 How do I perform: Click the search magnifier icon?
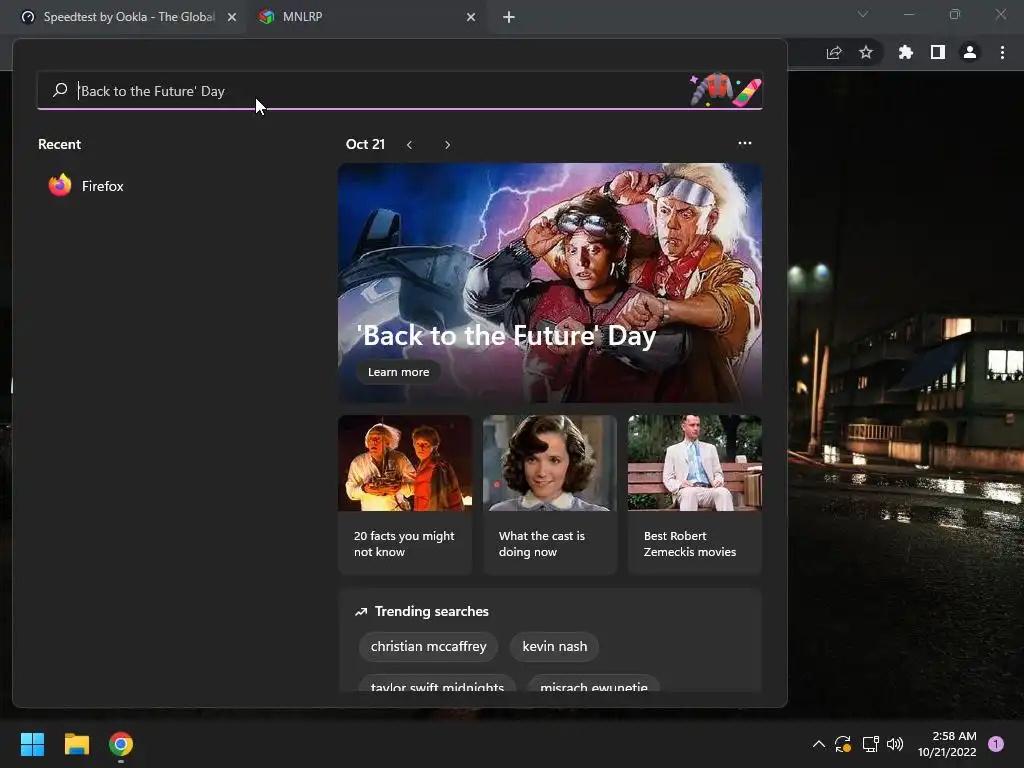tap(60, 90)
